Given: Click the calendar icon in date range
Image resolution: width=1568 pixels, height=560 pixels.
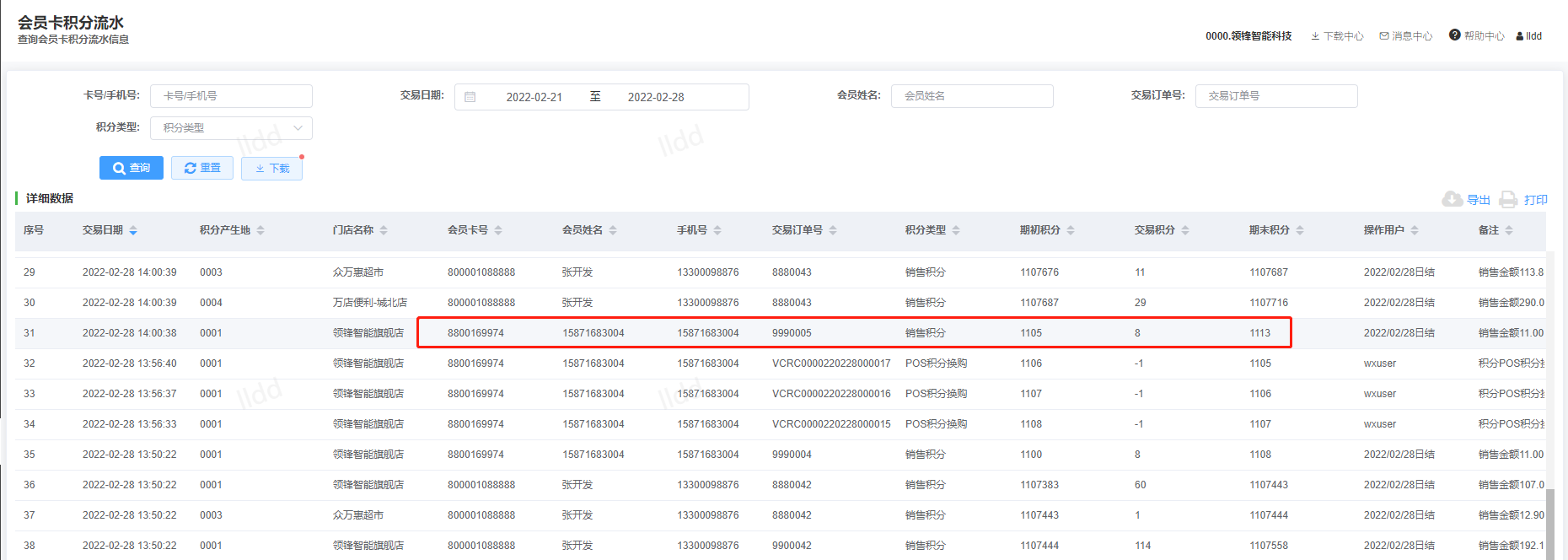Looking at the screenshot, I should 470,97.
